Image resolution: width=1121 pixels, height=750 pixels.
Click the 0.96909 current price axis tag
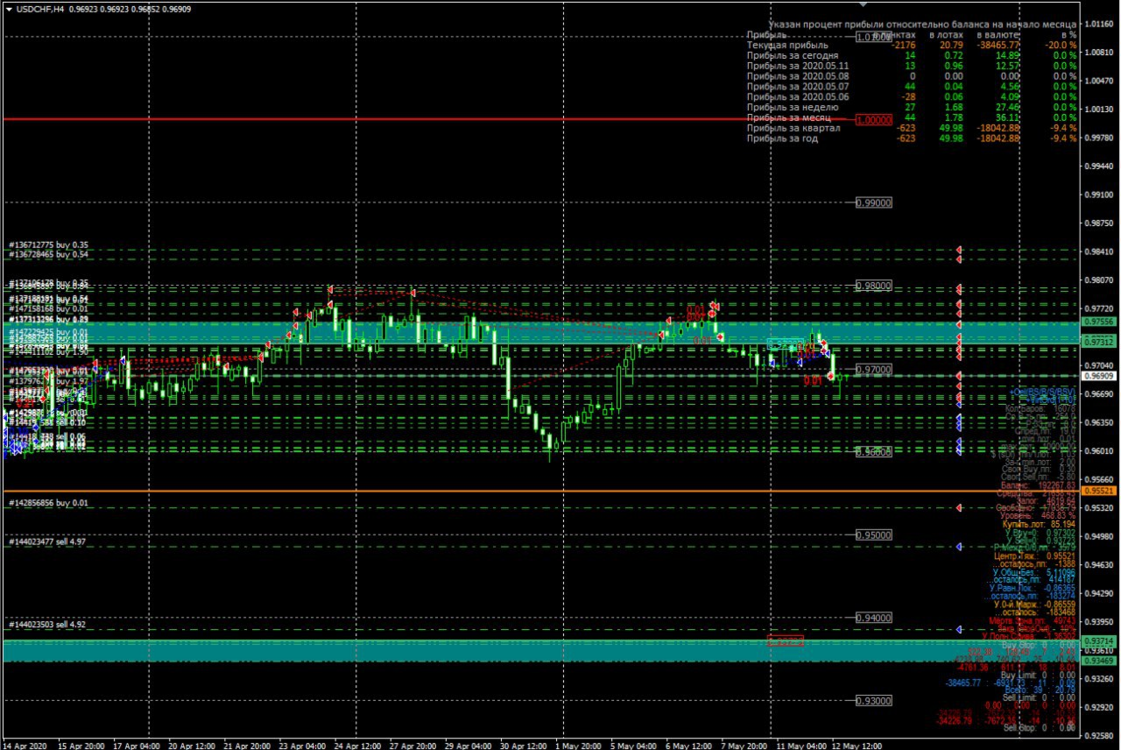pos(1099,376)
